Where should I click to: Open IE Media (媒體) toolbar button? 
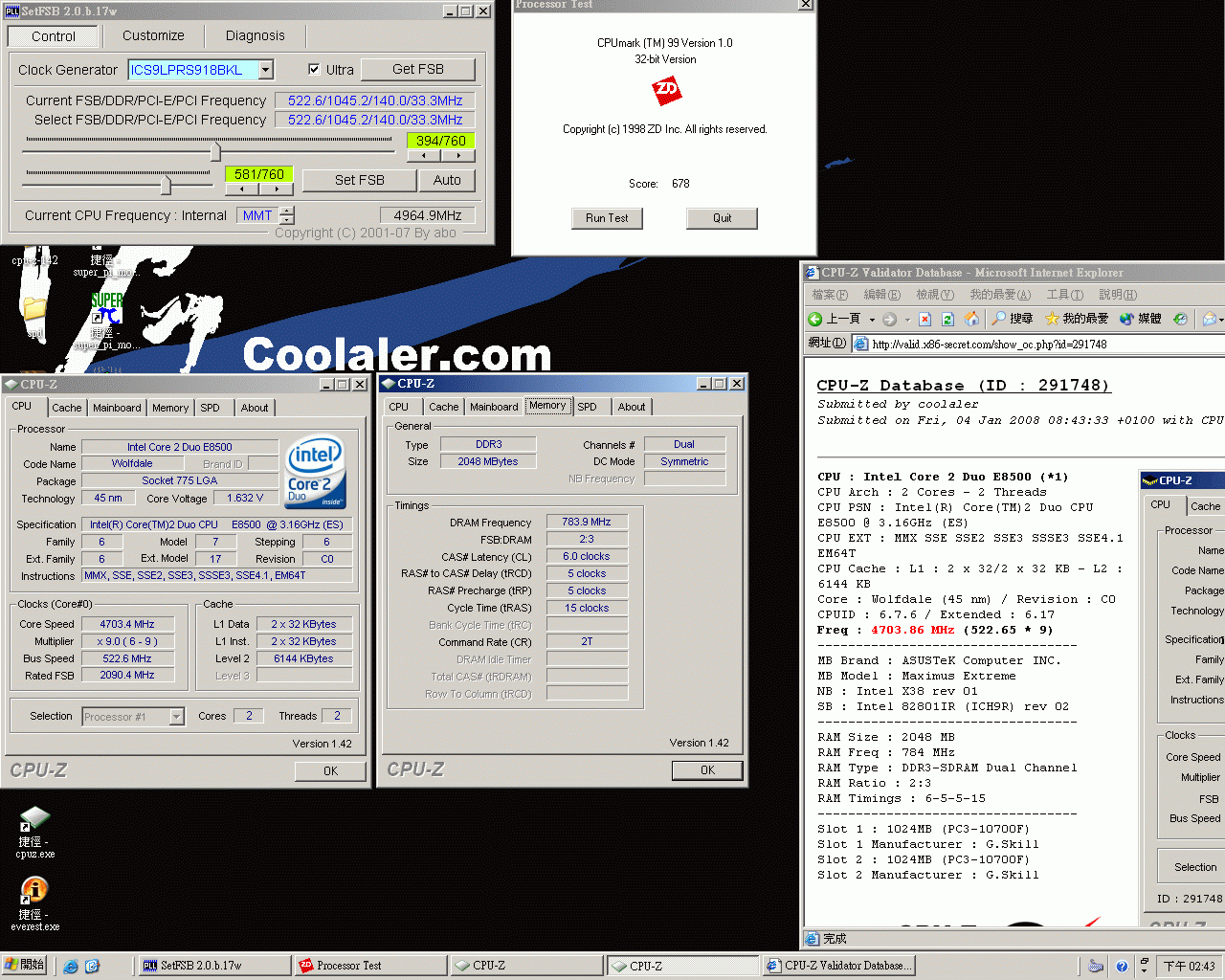pyautogui.click(x=1141, y=319)
